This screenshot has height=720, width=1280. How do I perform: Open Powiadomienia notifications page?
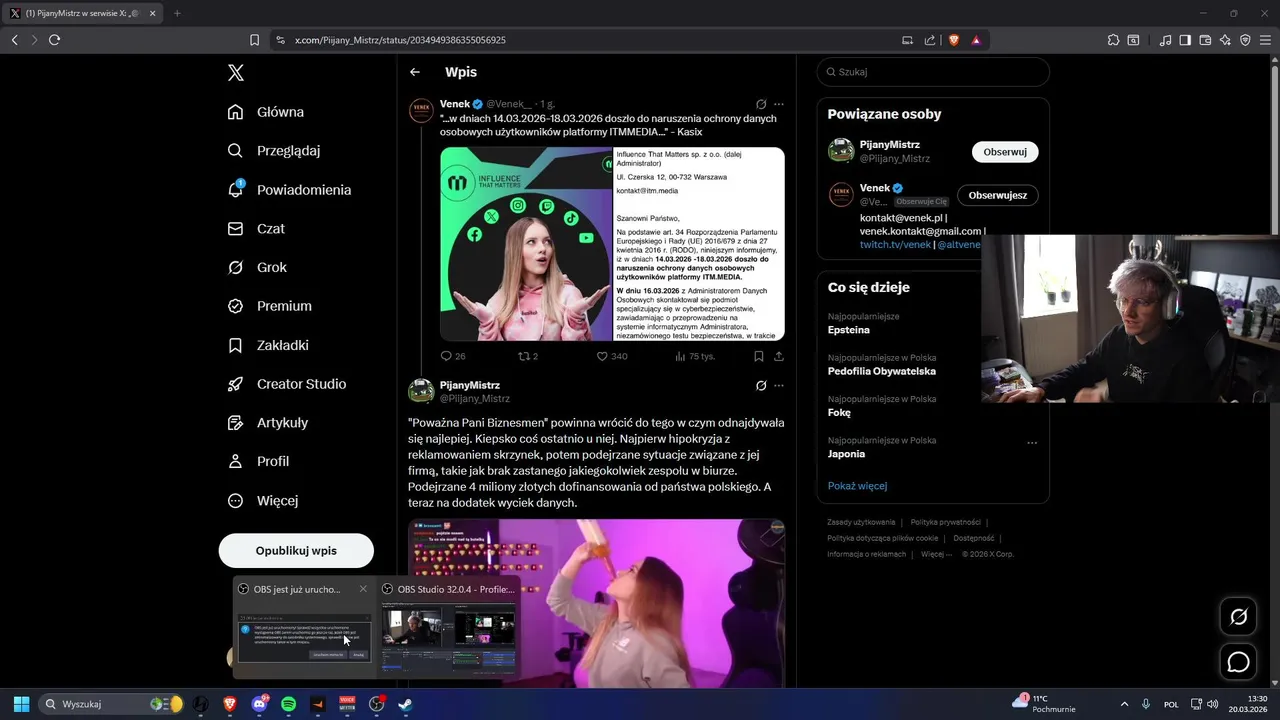click(289, 190)
